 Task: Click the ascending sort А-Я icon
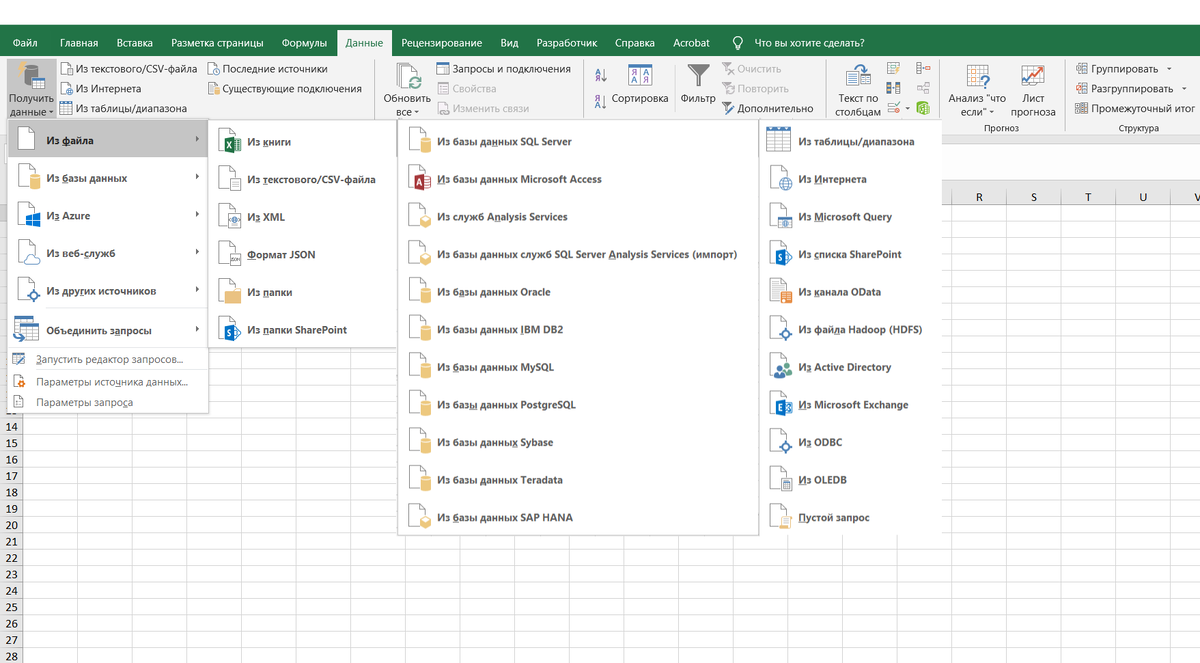601,75
